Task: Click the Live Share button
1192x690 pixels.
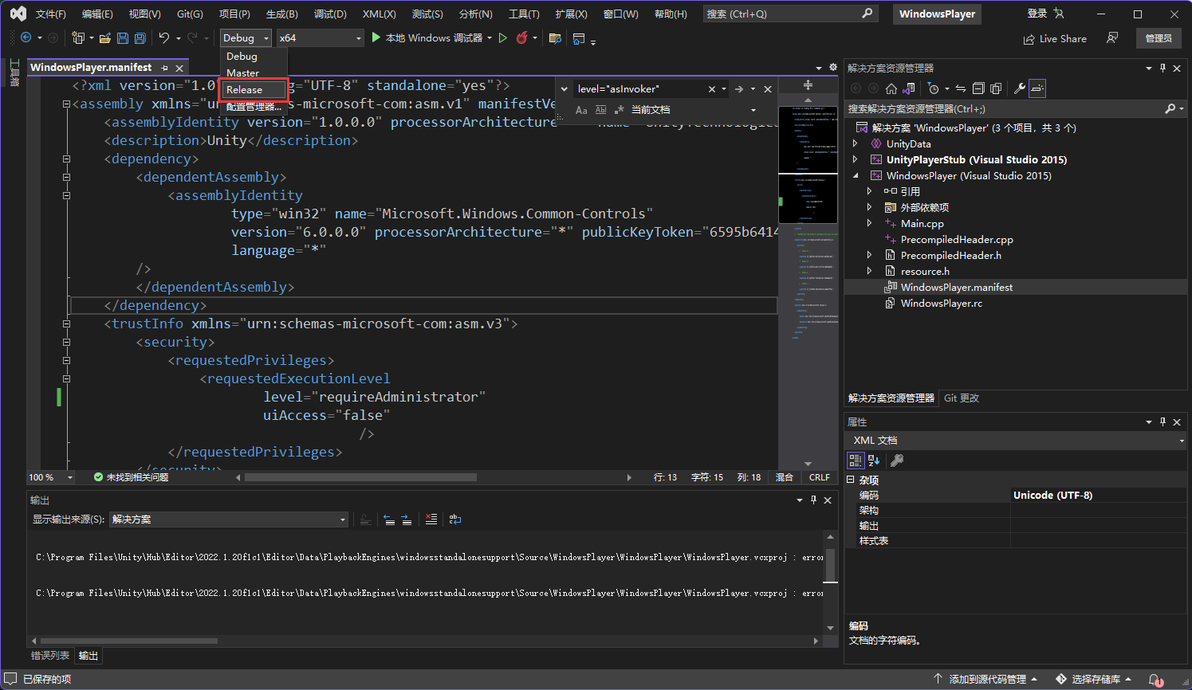Action: click(x=1054, y=39)
